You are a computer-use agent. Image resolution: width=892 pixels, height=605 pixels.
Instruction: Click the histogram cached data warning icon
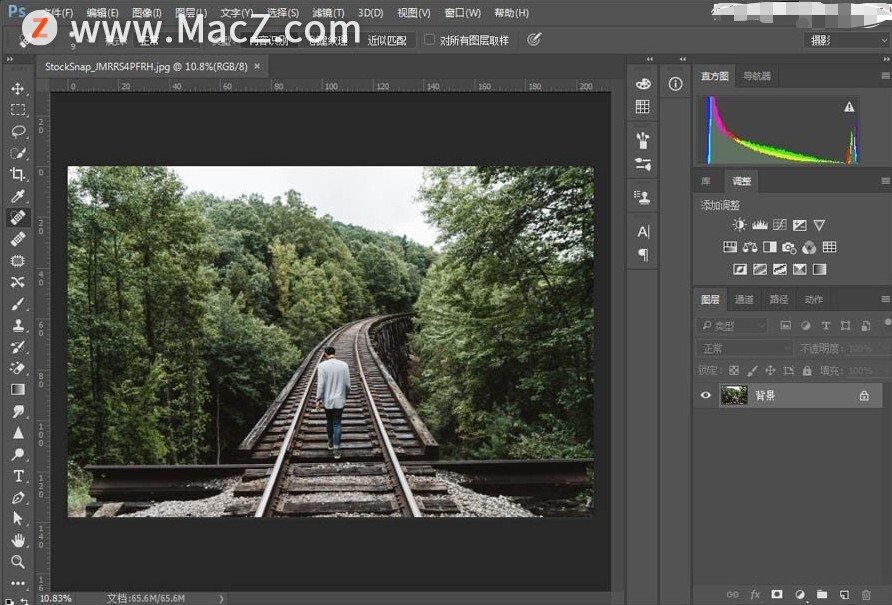[849, 107]
